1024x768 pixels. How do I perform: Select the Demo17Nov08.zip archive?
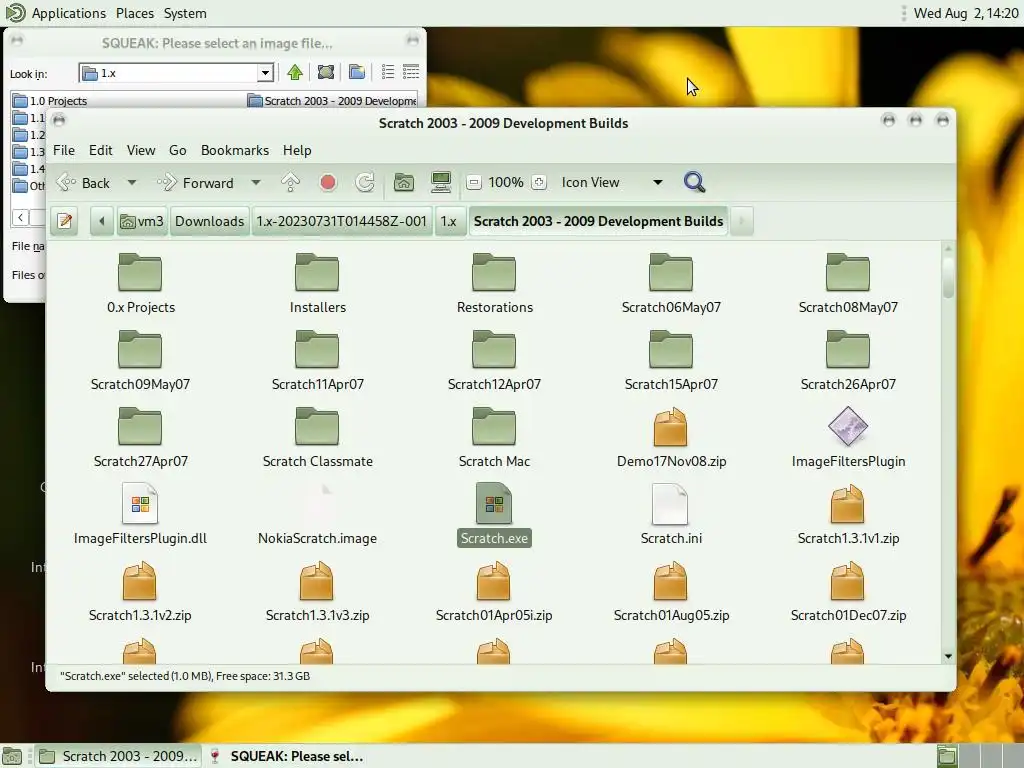point(671,437)
